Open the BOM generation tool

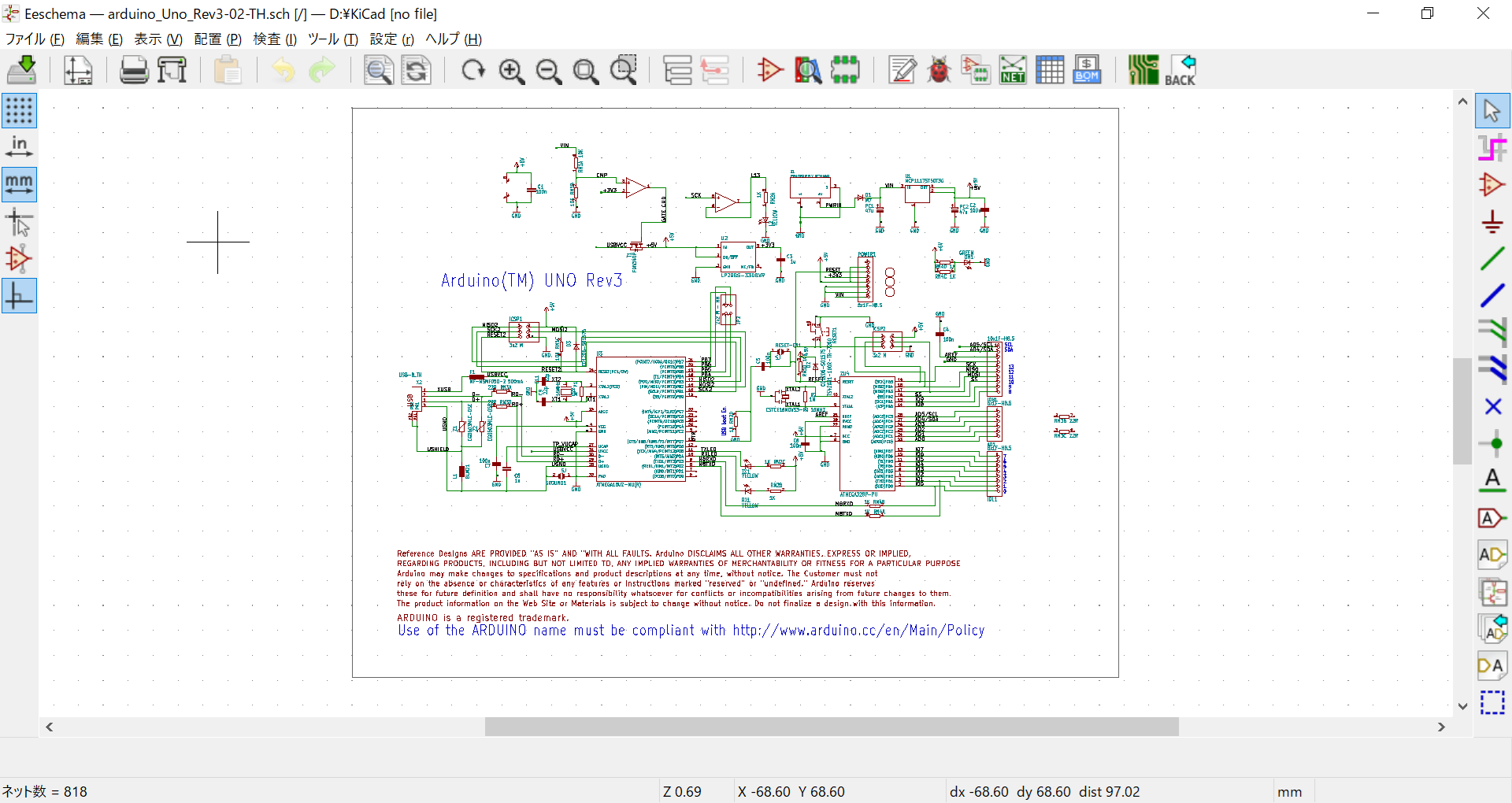coord(1087,71)
